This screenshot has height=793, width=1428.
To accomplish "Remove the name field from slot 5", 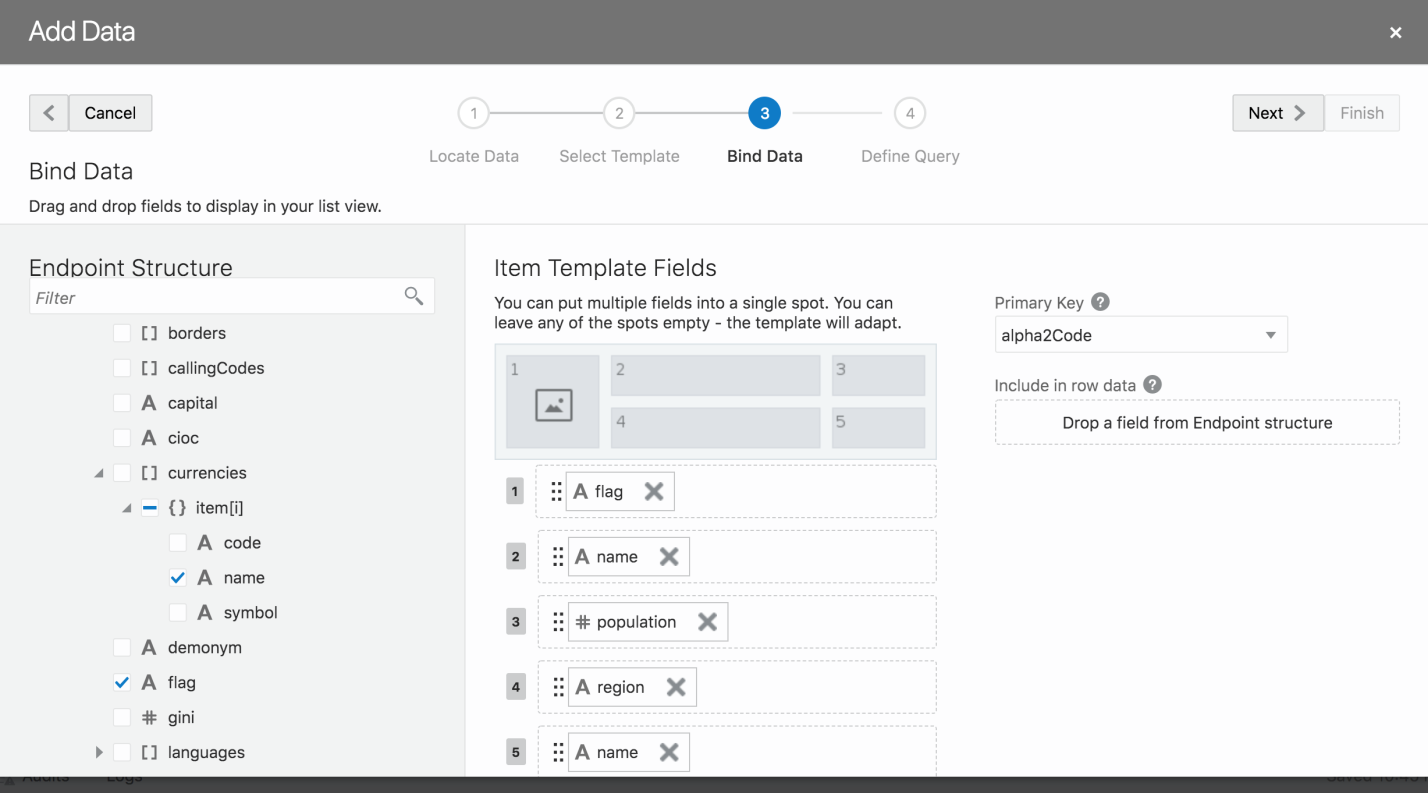I will pos(669,752).
